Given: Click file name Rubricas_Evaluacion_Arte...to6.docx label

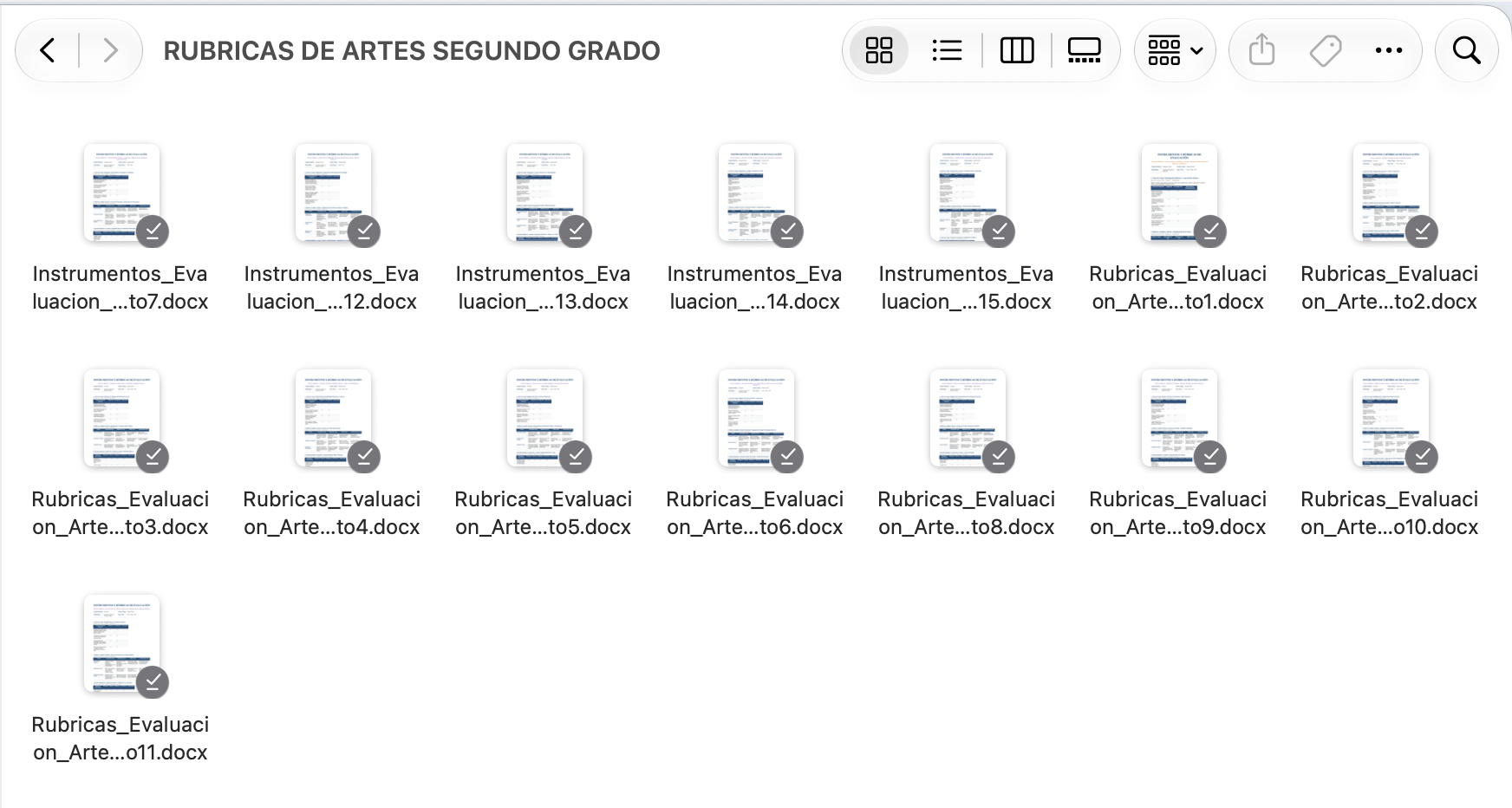Looking at the screenshot, I should [x=755, y=513].
